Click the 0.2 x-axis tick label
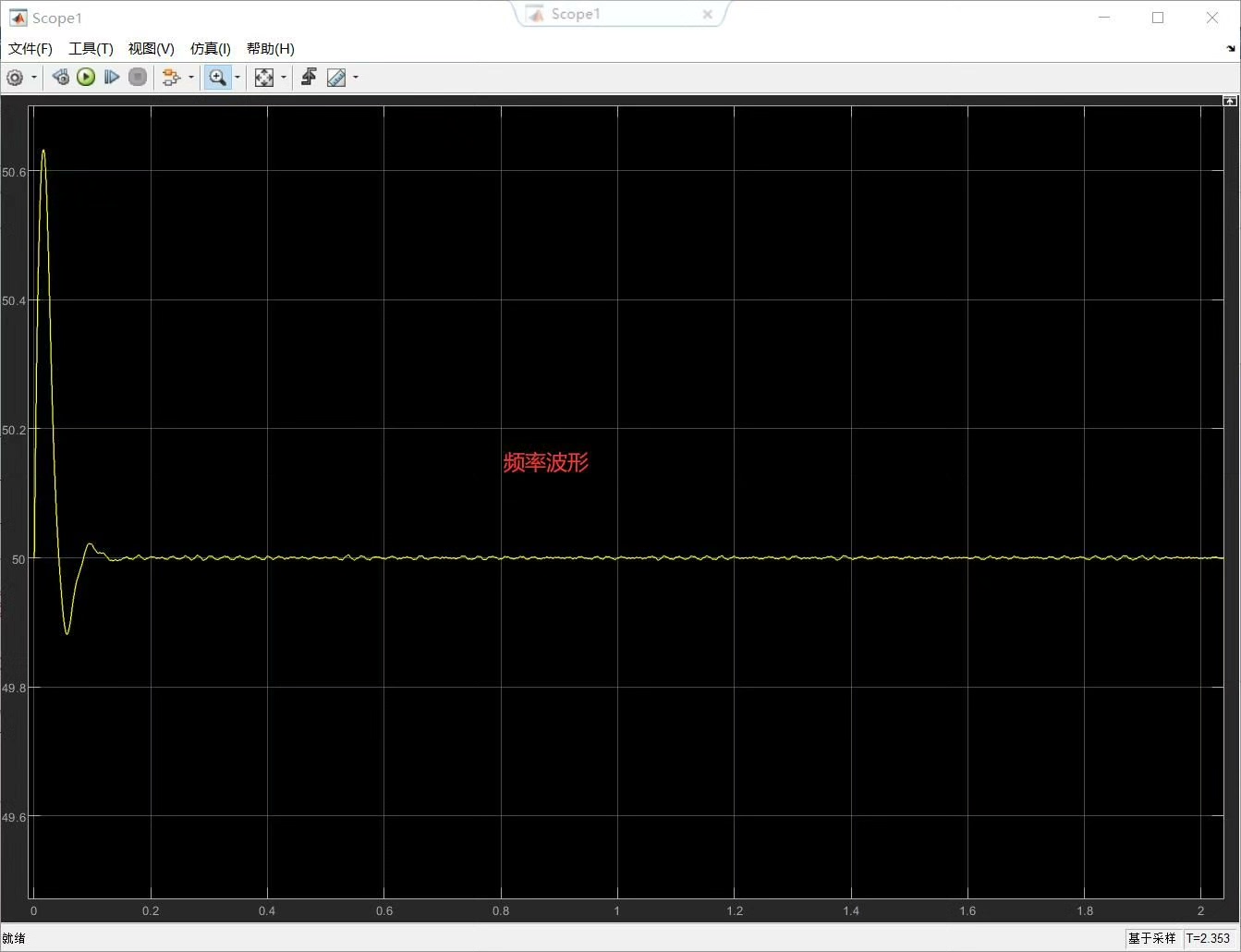The width and height of the screenshot is (1241, 952). 151,911
